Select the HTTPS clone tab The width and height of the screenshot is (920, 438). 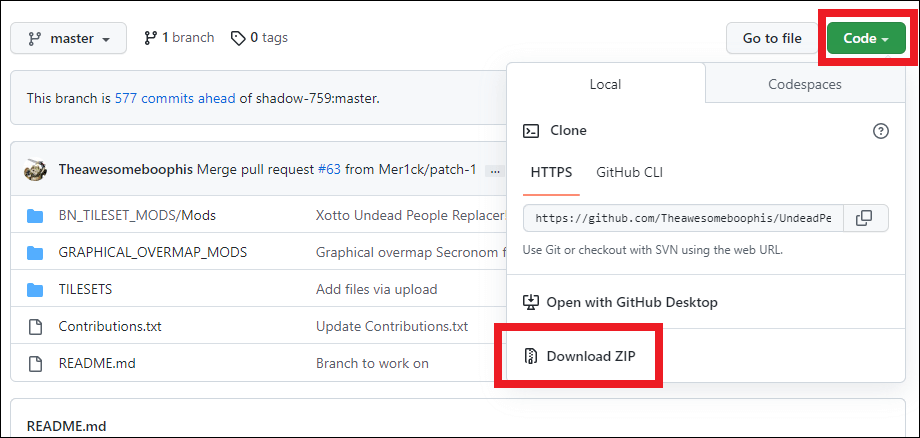(x=551, y=172)
